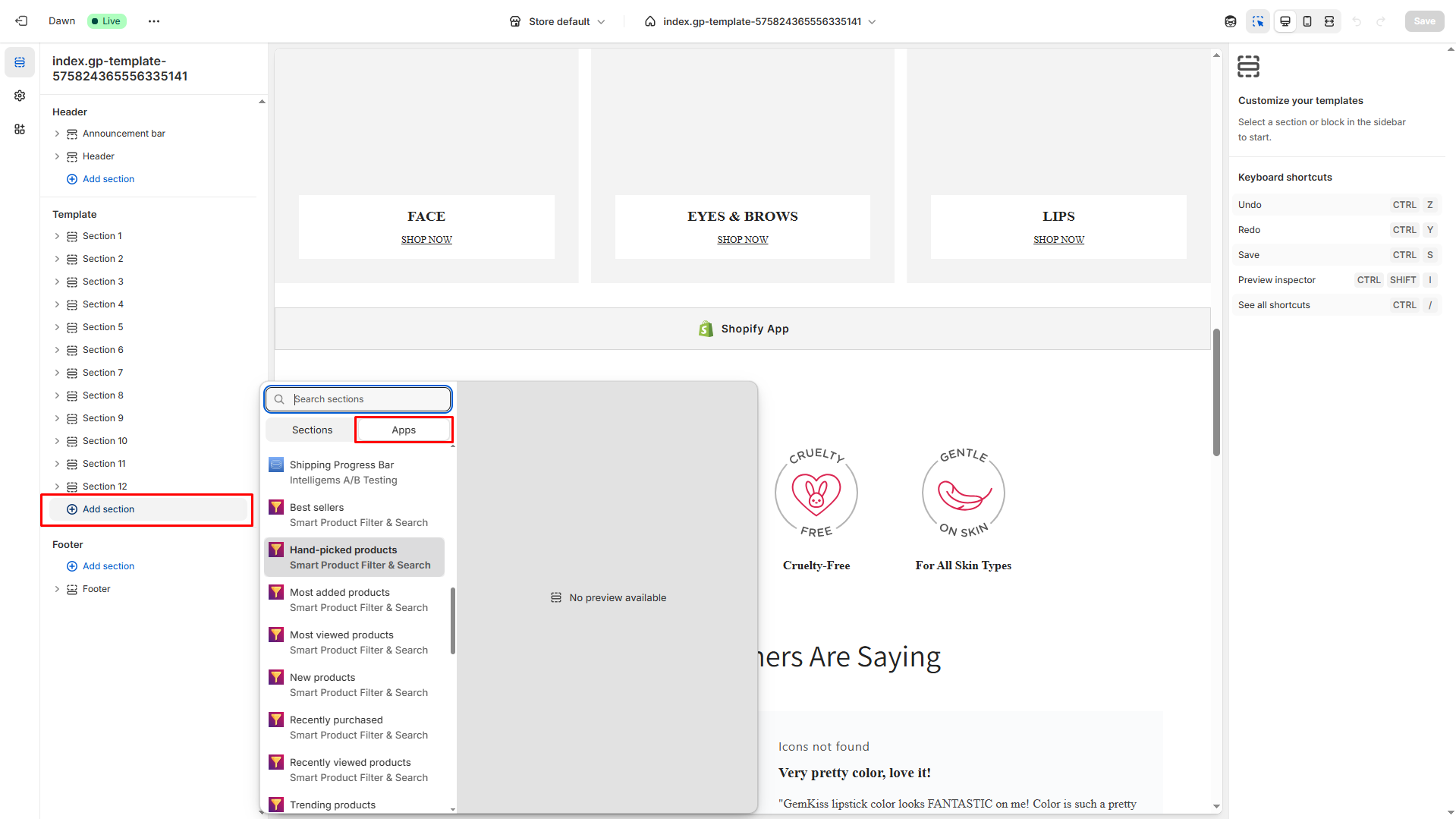Screen dimensions: 1456x819
Task: Click the Save button
Action: tap(1424, 21)
